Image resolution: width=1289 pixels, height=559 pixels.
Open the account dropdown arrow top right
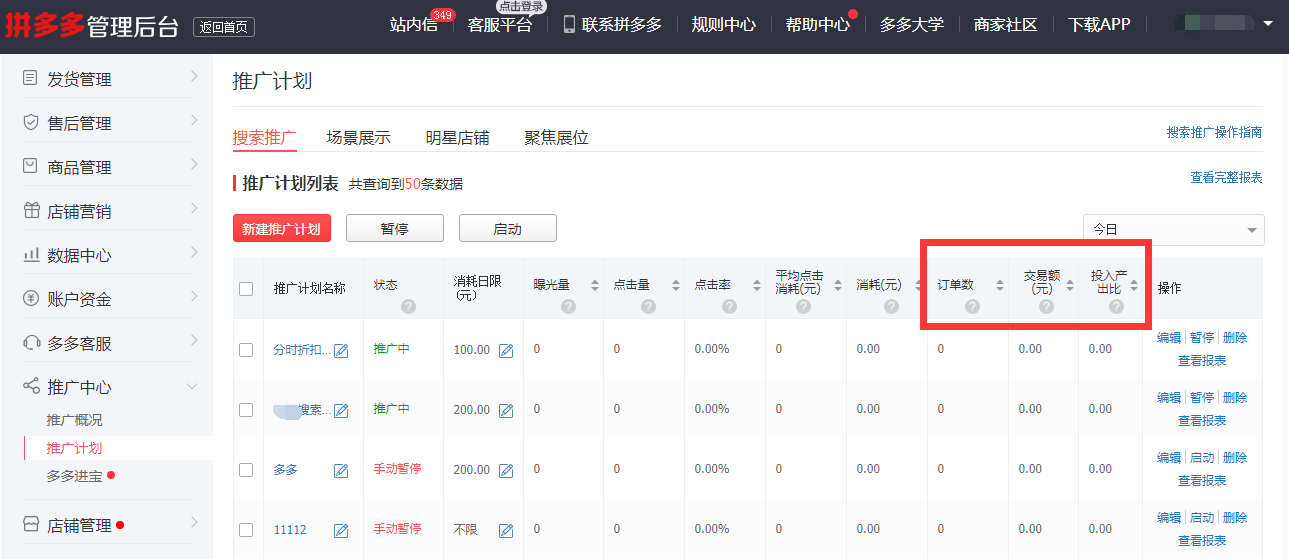tap(1268, 23)
